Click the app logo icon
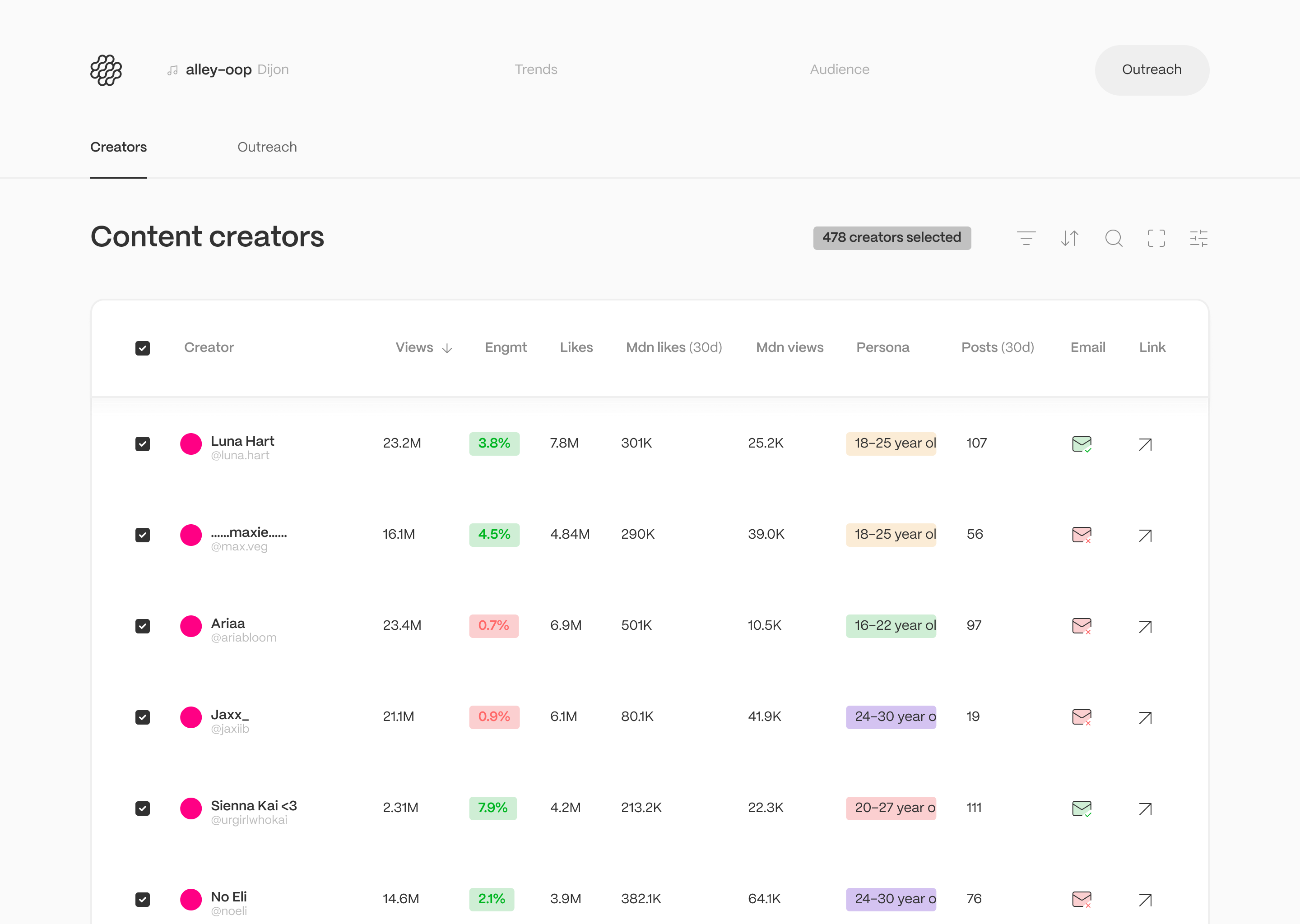1300x924 pixels. [107, 70]
